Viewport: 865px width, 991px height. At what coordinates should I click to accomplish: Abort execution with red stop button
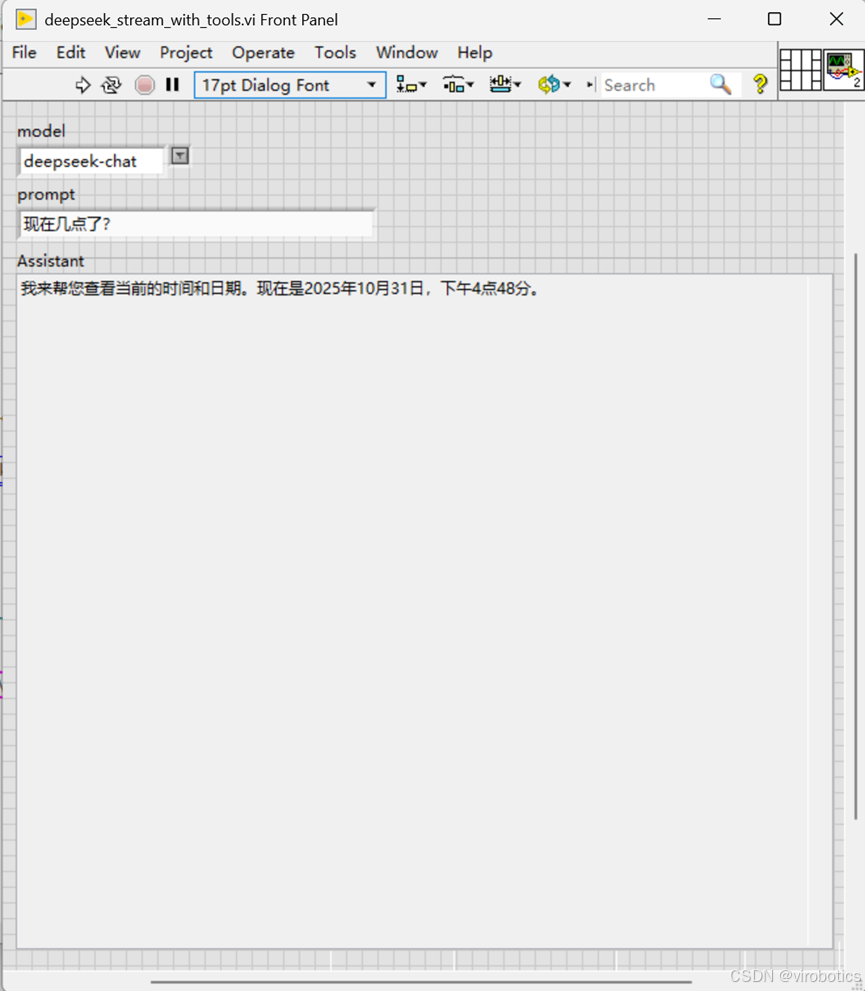(145, 85)
